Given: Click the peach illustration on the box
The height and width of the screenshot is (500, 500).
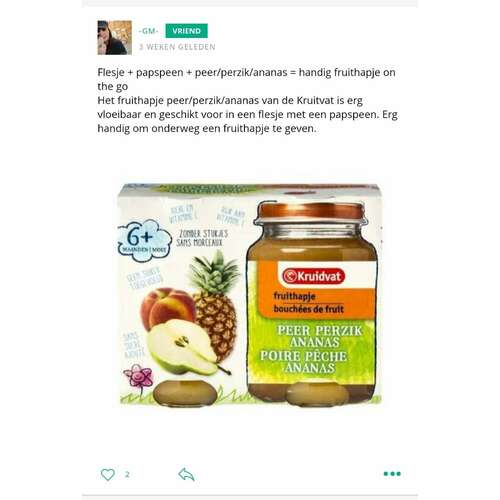Looking at the screenshot, I should tap(167, 307).
